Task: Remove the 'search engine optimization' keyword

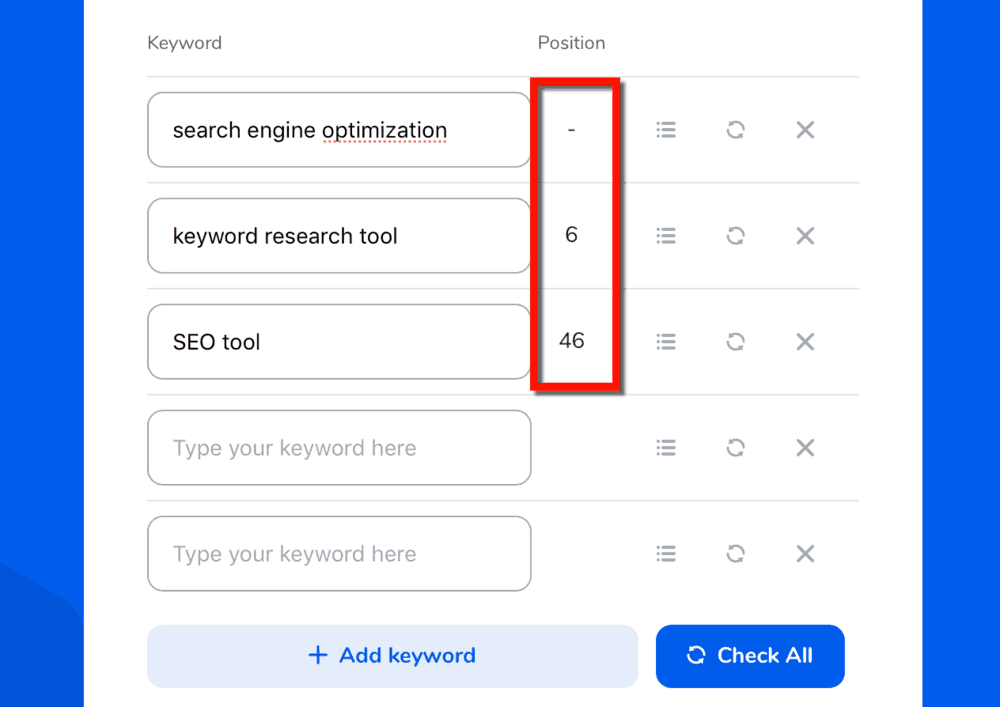Action: tap(804, 129)
